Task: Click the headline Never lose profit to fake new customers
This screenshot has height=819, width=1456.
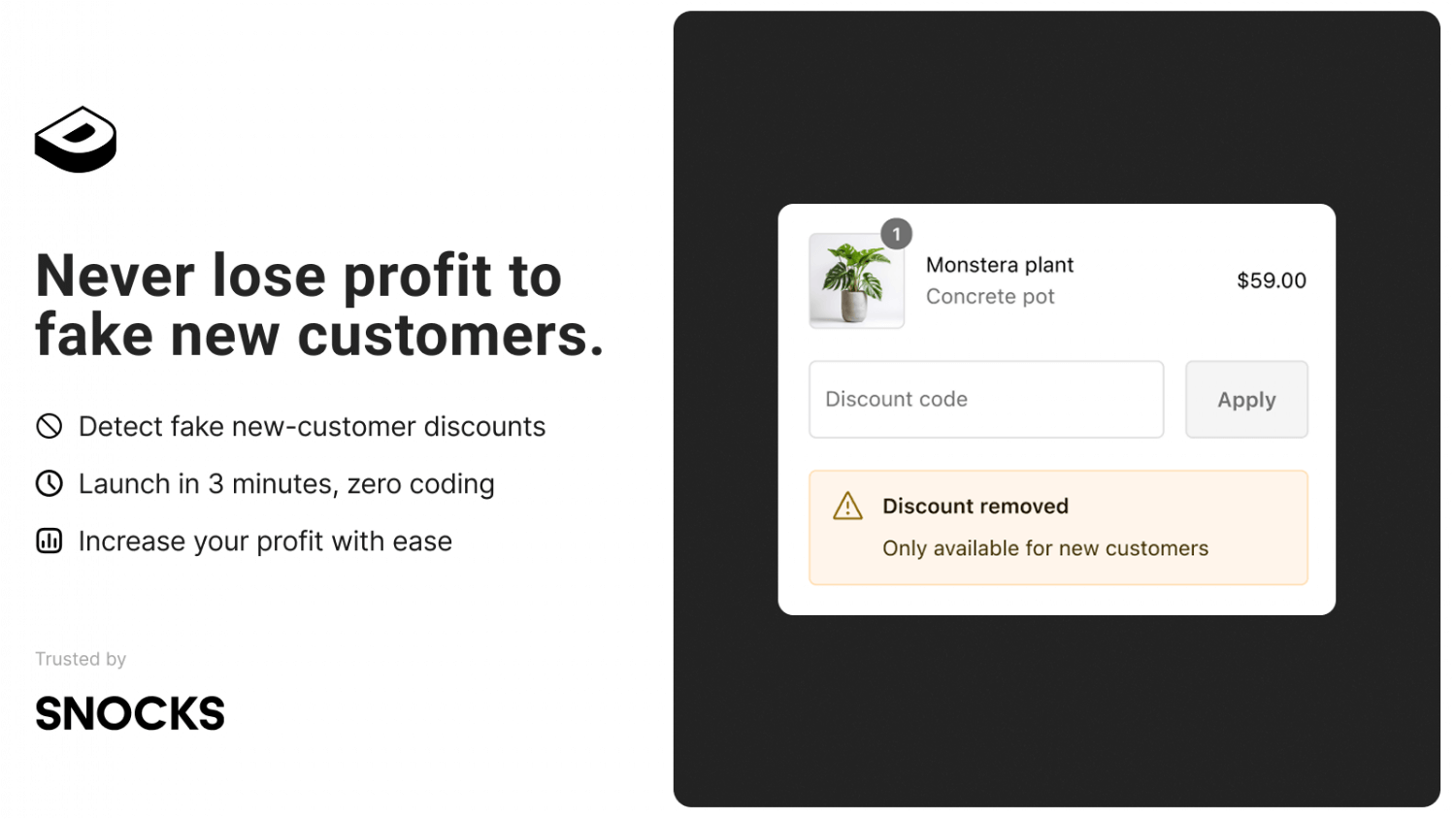Action: [319, 305]
